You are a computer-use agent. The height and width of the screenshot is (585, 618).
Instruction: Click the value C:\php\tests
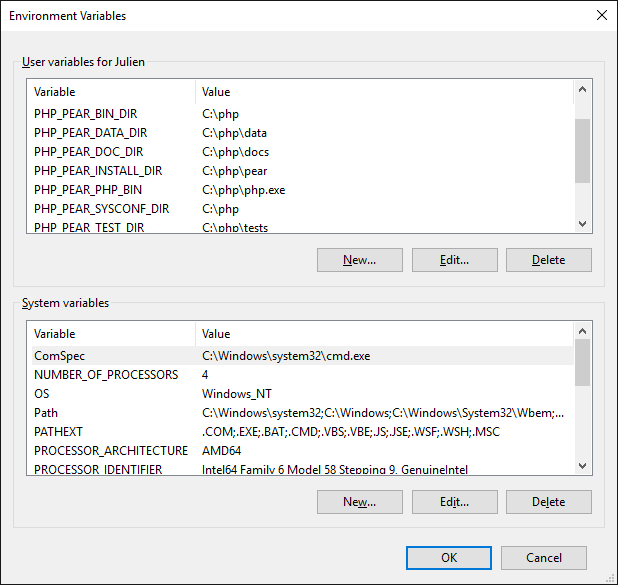tap(235, 227)
